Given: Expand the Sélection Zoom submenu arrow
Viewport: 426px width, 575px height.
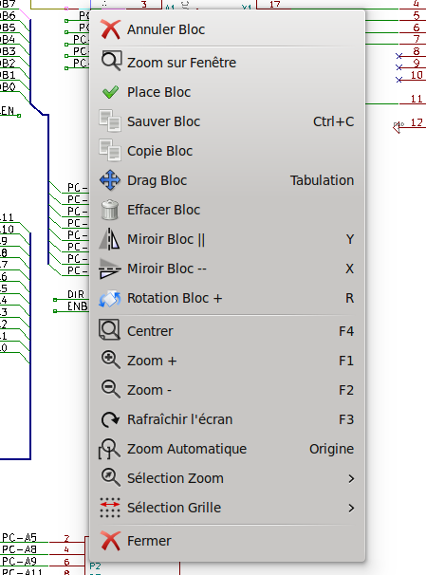Looking at the screenshot, I should 351,479.
